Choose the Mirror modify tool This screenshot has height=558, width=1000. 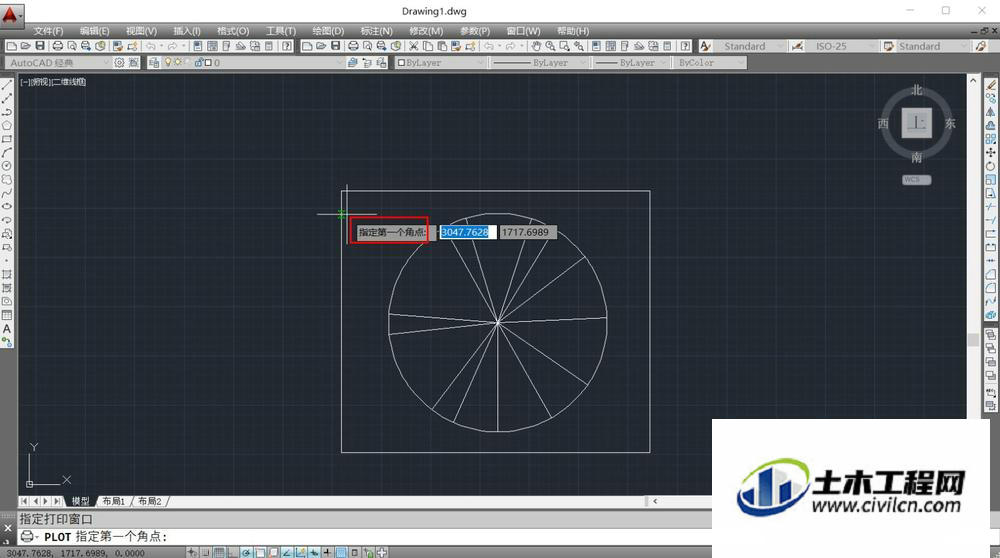(990, 112)
